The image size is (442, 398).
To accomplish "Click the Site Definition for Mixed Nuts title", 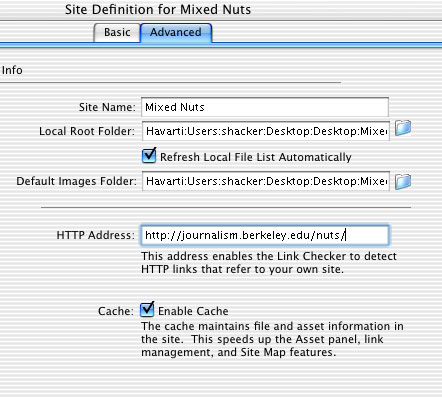I will tap(158, 9).
